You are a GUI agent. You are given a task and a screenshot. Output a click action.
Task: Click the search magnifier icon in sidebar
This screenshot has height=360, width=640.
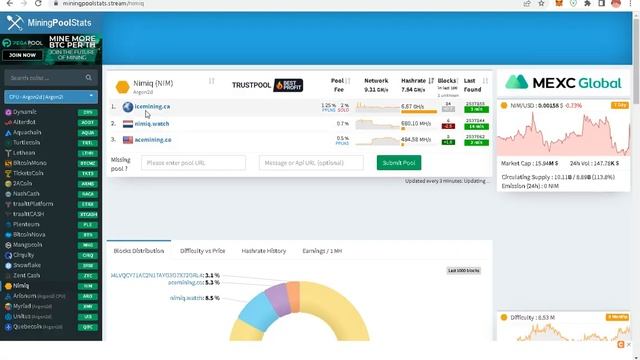tap(89, 78)
